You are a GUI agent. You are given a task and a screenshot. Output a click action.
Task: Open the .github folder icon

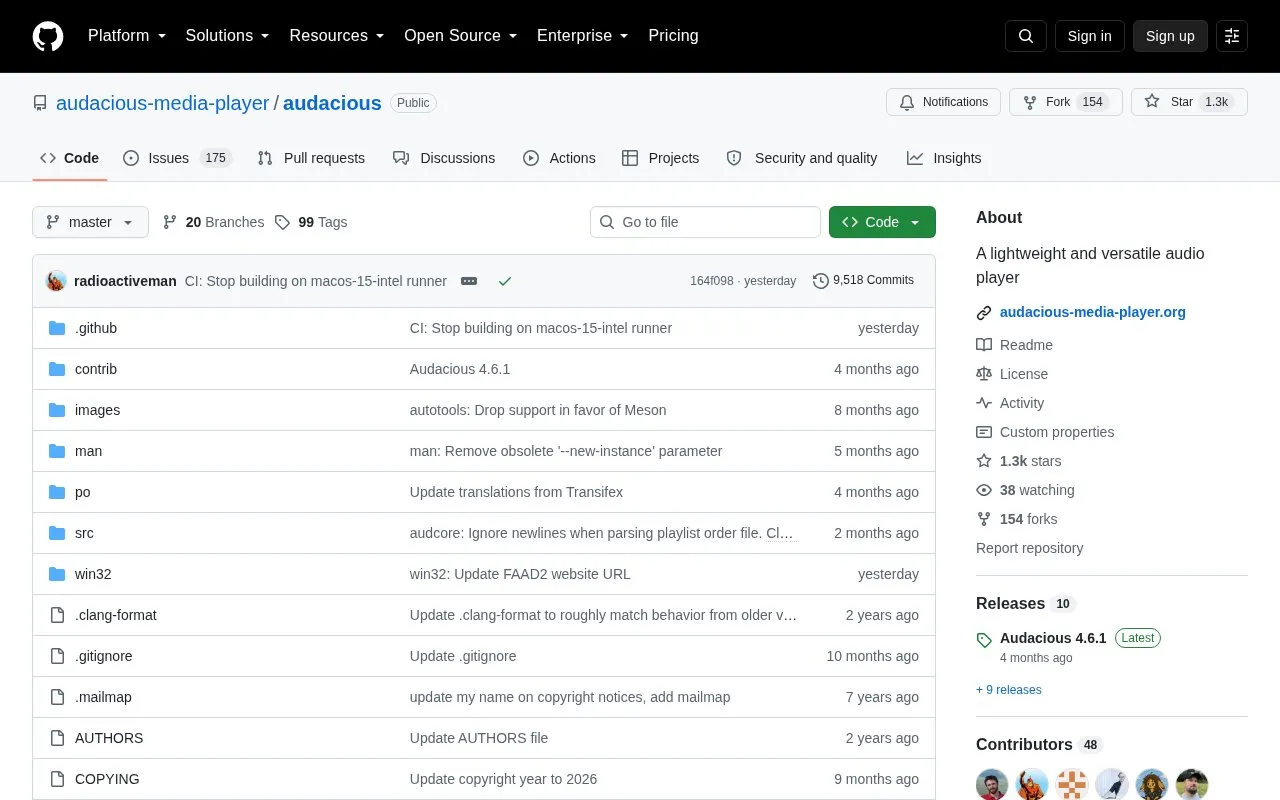(x=57, y=328)
